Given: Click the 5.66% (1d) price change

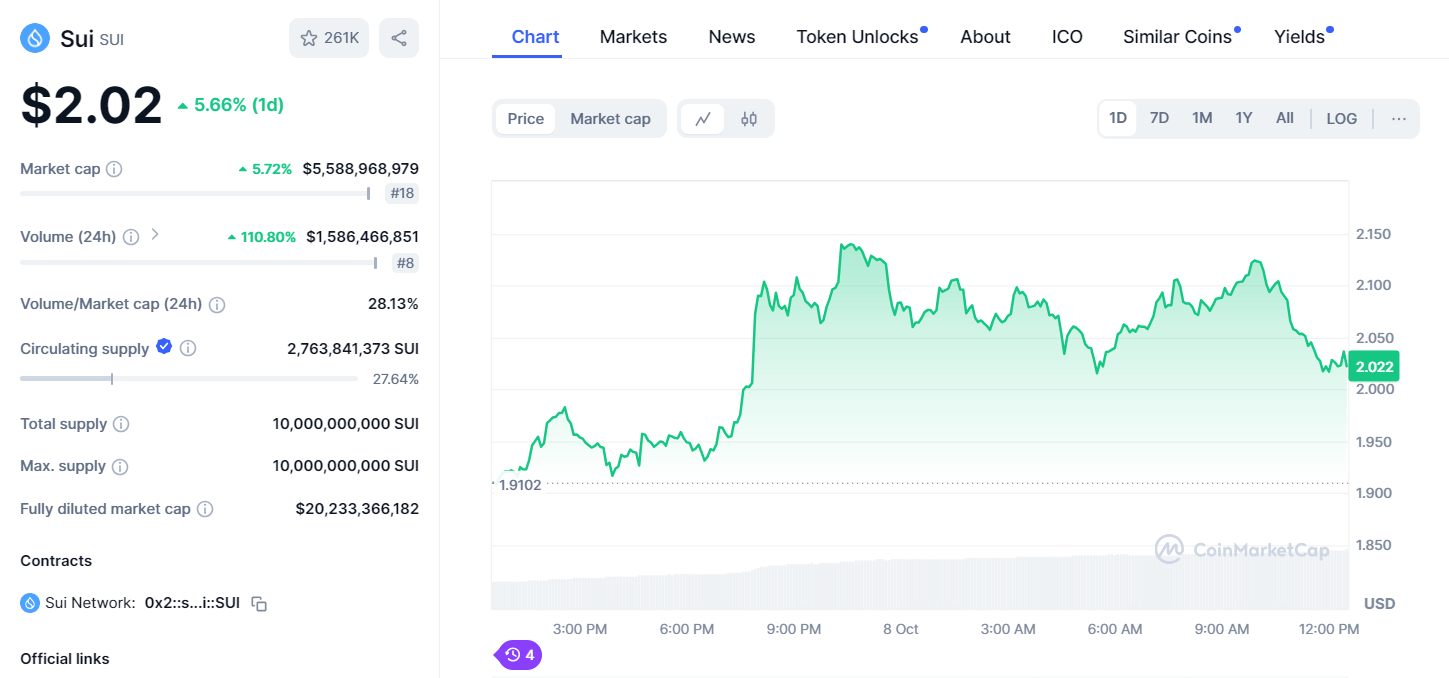Looking at the screenshot, I should pos(231,105).
